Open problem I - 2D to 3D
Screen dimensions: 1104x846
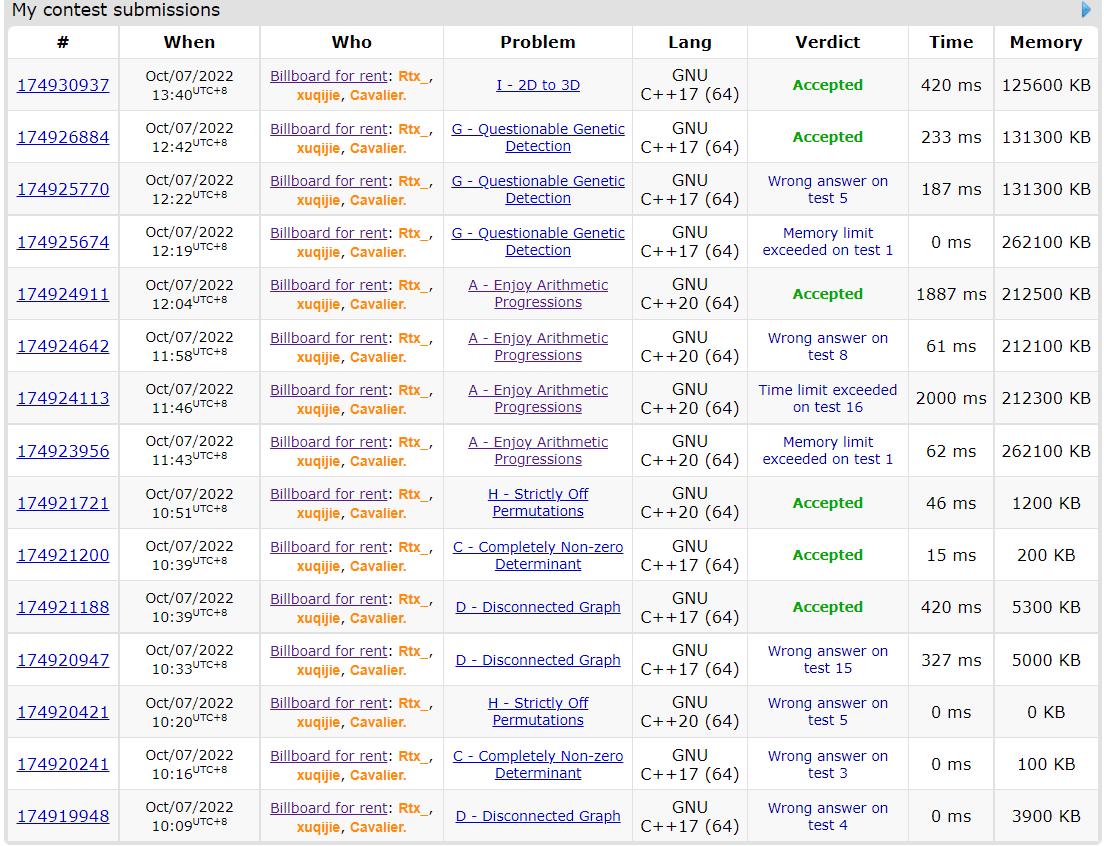coord(538,85)
